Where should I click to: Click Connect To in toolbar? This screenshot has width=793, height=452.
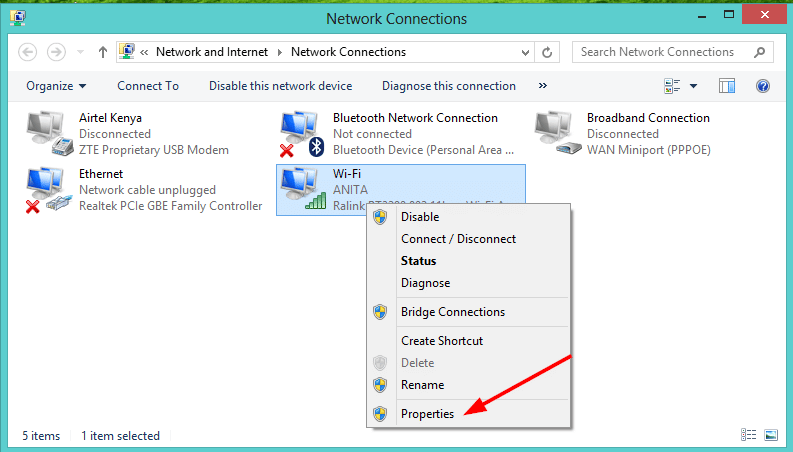coord(148,86)
